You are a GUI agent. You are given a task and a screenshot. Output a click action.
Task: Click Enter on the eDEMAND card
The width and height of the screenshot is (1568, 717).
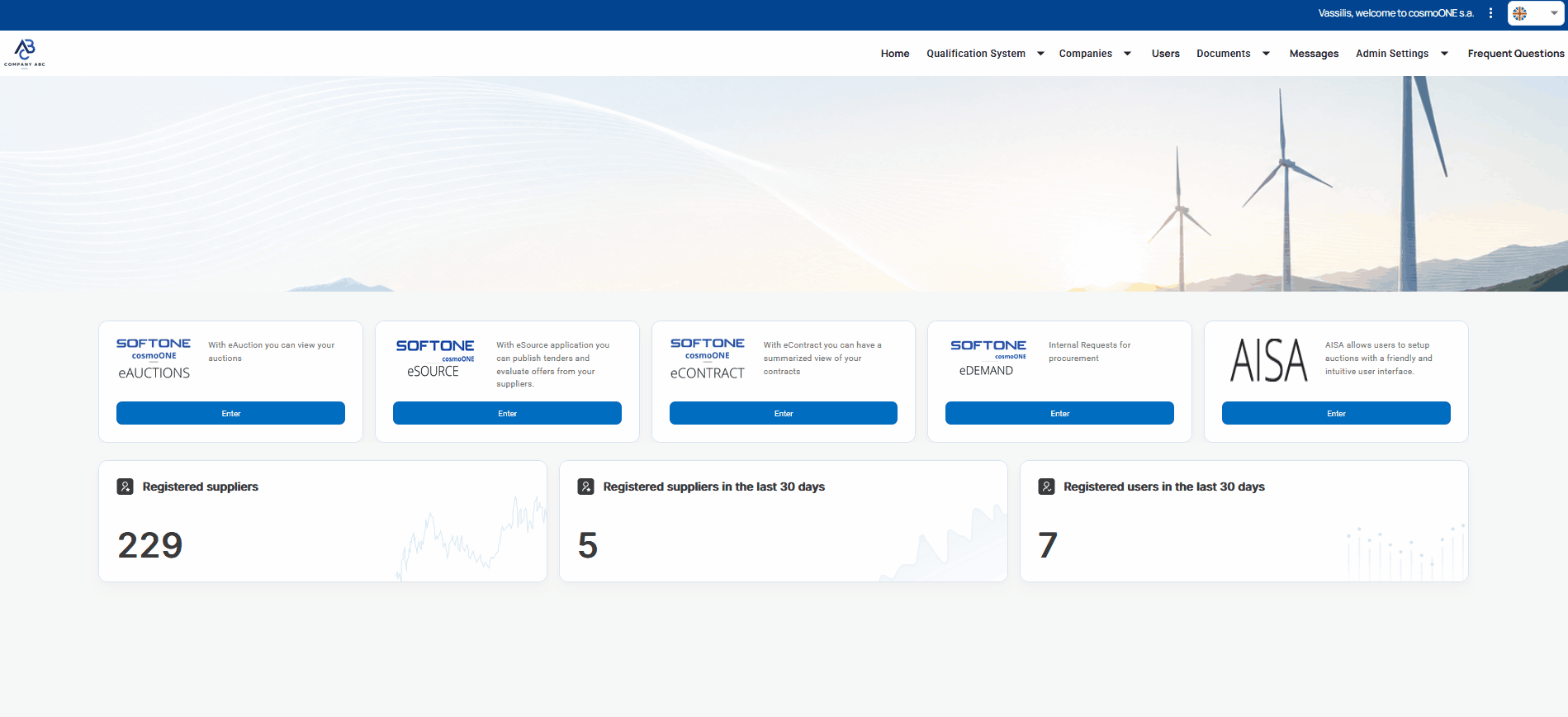point(1059,413)
